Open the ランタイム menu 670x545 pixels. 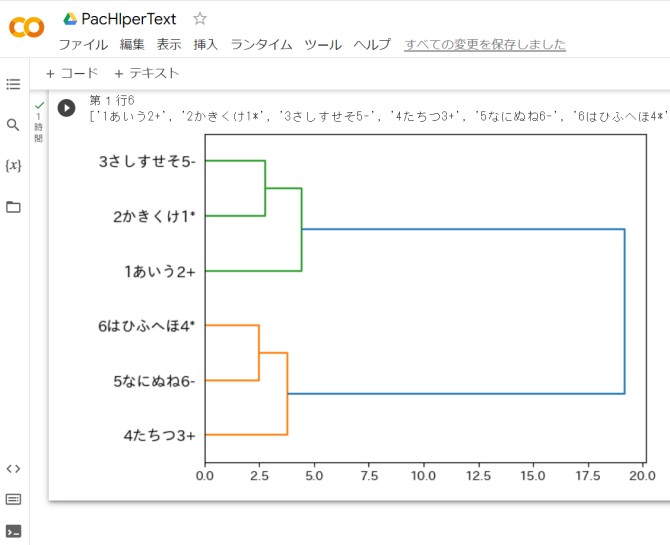[261, 44]
